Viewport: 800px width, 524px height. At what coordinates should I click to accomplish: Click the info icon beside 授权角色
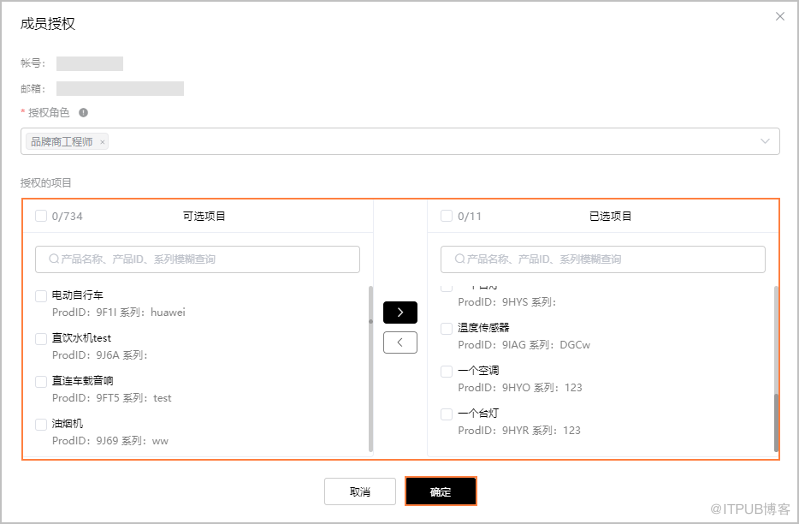pos(83,113)
